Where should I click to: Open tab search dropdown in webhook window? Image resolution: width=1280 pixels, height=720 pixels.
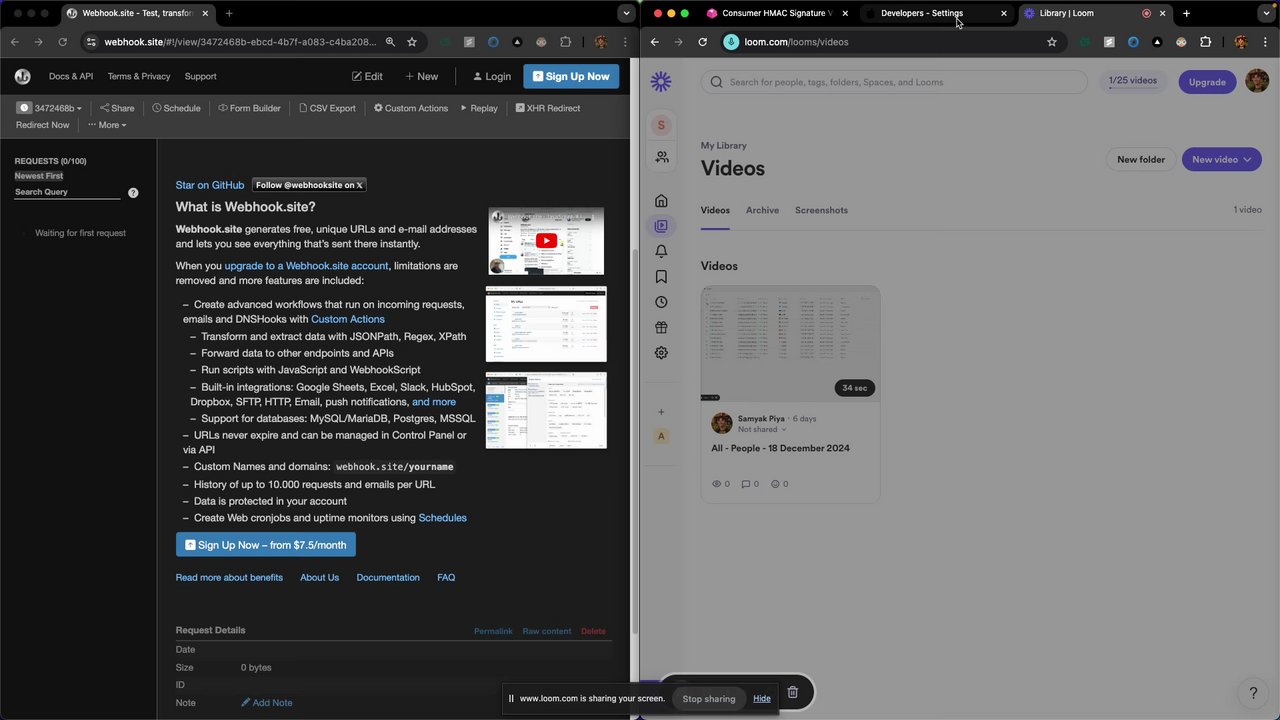(x=626, y=13)
